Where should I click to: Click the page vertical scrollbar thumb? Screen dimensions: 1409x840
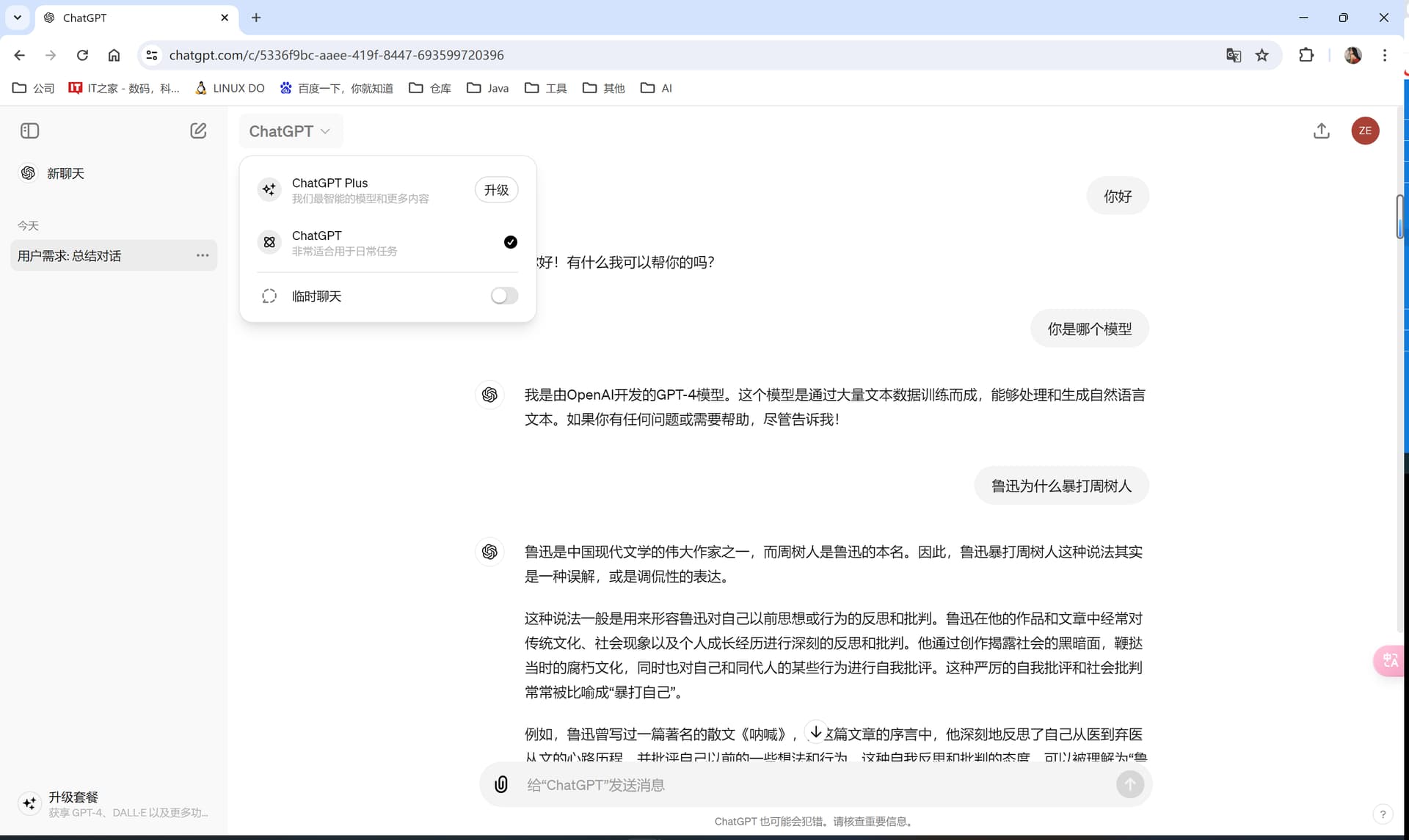click(1399, 216)
